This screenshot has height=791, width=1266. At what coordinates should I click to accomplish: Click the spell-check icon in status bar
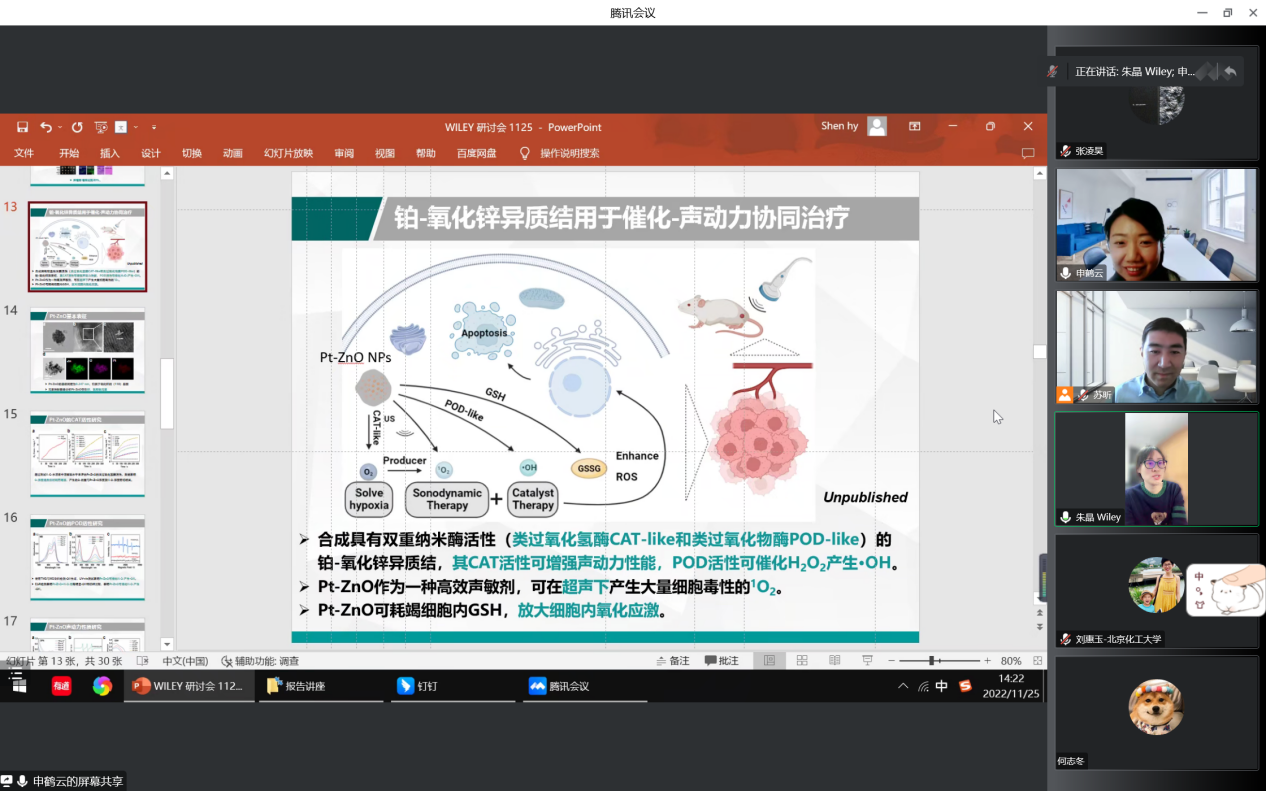pos(143,661)
